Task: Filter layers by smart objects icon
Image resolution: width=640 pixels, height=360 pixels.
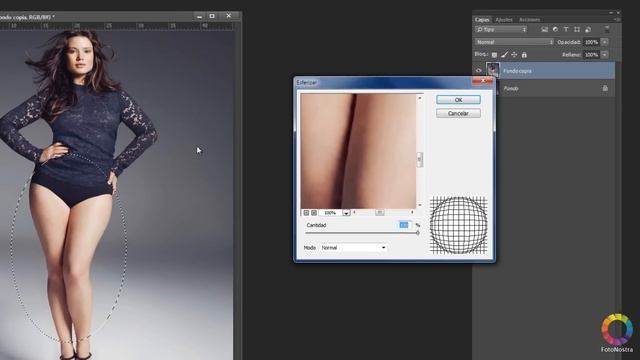Action: 588,29
